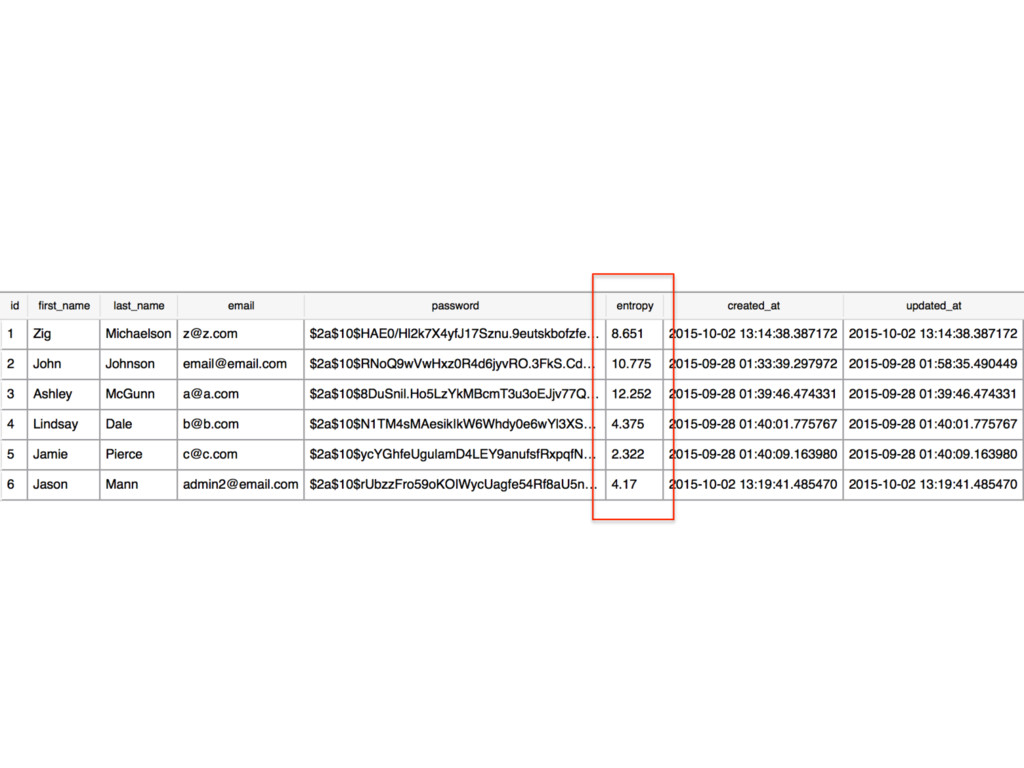Image resolution: width=1024 pixels, height=768 pixels.
Task: Click the entropy column header
Action: coord(635,306)
